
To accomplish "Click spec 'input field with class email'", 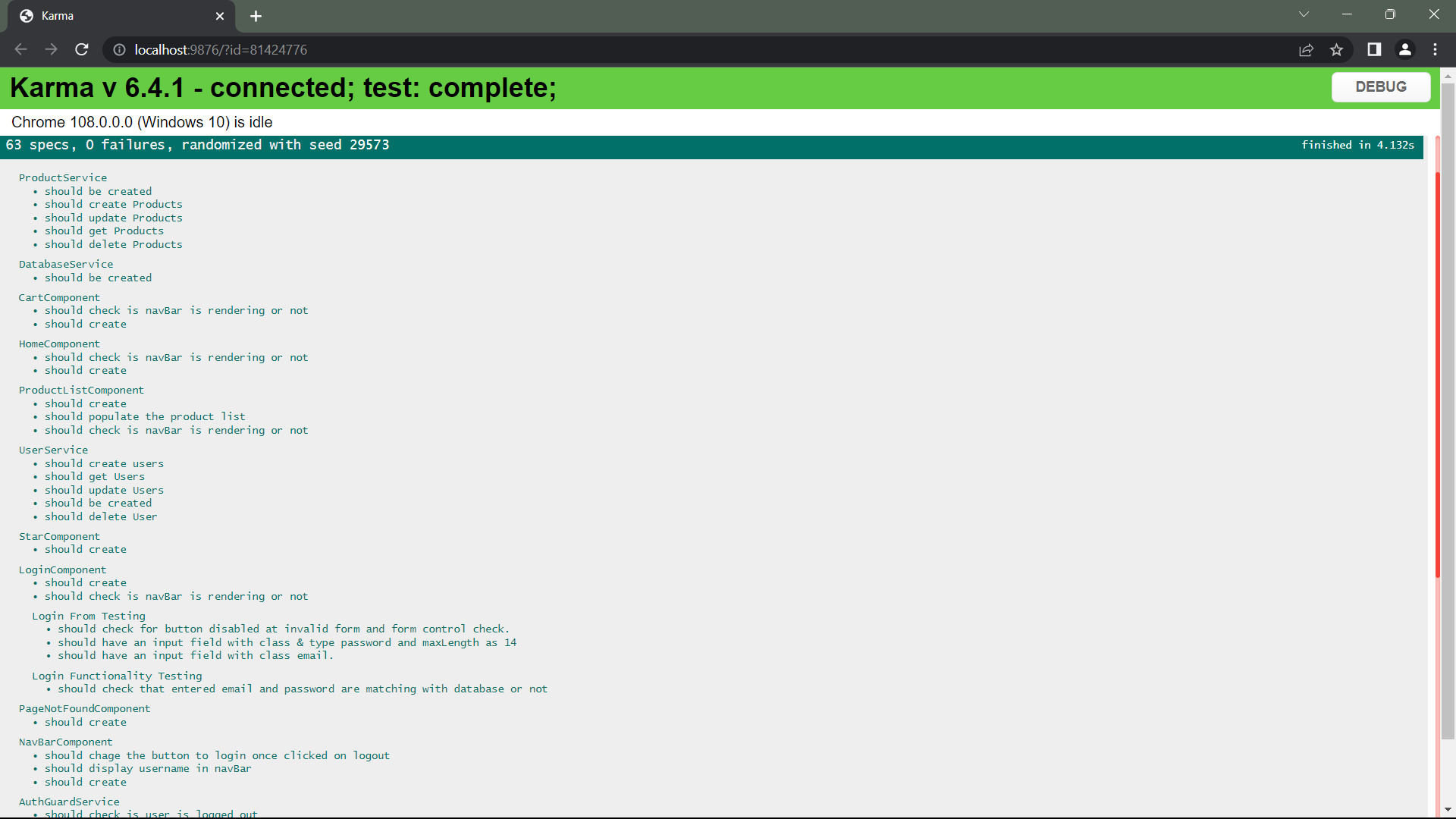I will tap(196, 655).
